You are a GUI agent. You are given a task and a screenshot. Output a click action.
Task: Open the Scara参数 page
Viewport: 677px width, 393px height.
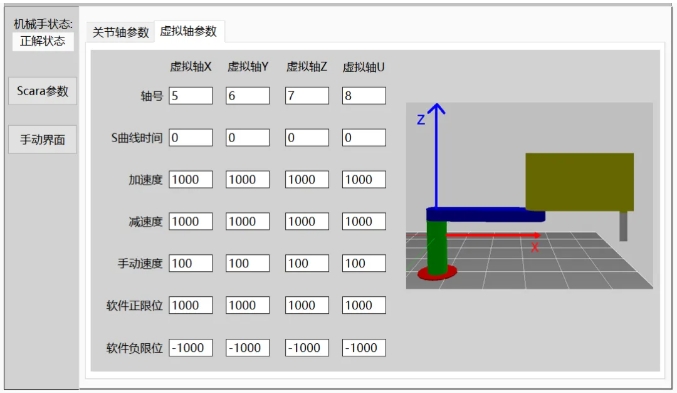43,91
